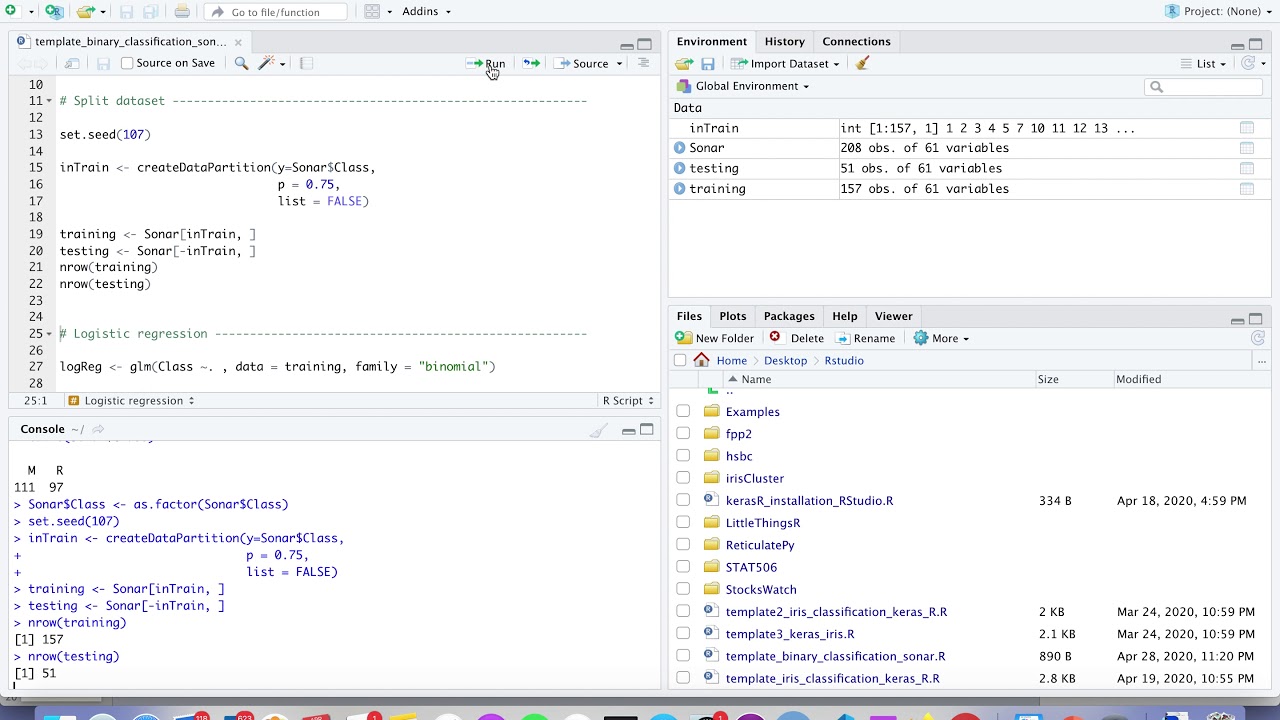The width and height of the screenshot is (1280, 720).
Task: Switch to the Packages tab
Action: pos(789,316)
